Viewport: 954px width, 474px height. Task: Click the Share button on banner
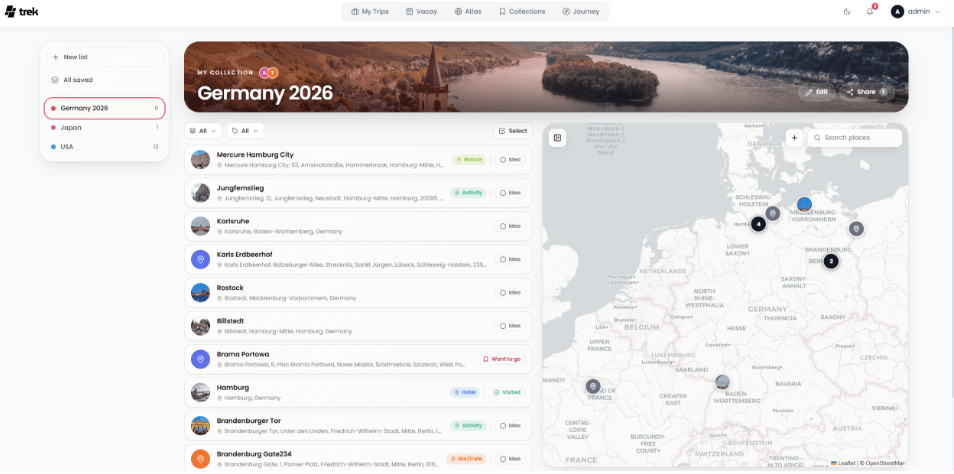point(866,92)
